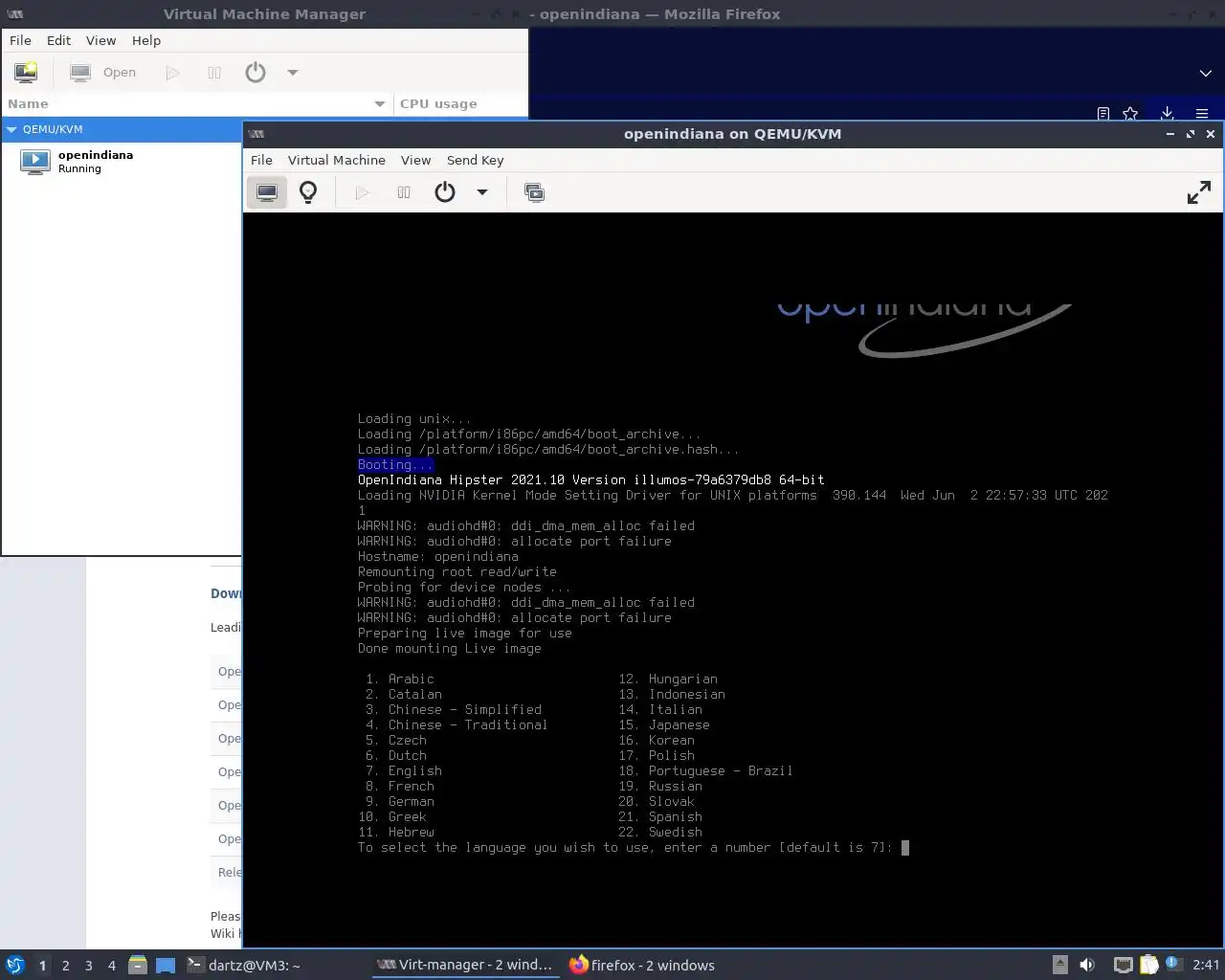Click the taskbar clock showing 2:41
Viewport: 1225px width, 980px height.
pos(1206,965)
